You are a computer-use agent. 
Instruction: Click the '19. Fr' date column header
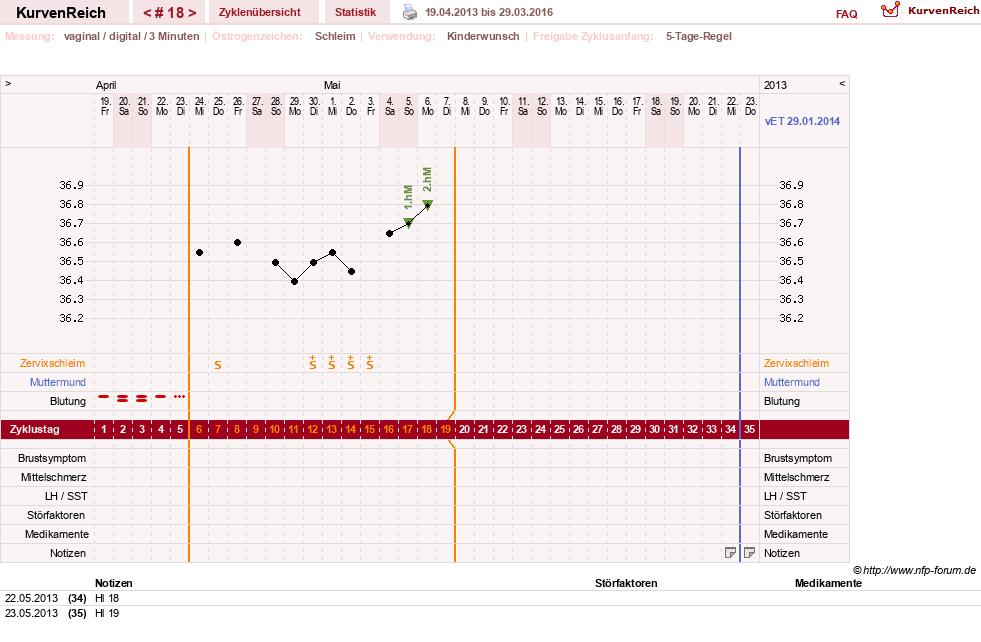[x=104, y=106]
